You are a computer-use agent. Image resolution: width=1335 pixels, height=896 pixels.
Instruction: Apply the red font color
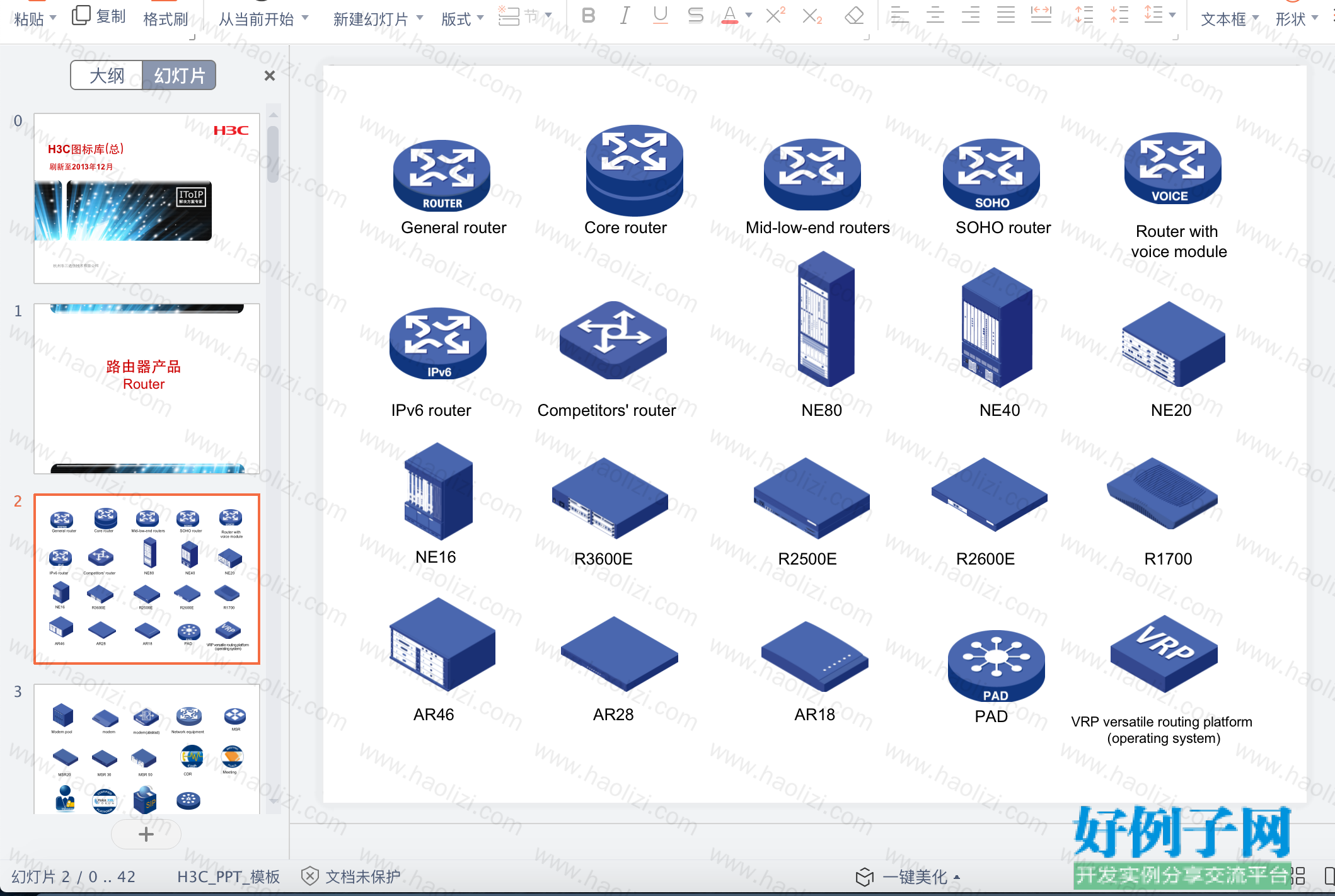(x=729, y=16)
